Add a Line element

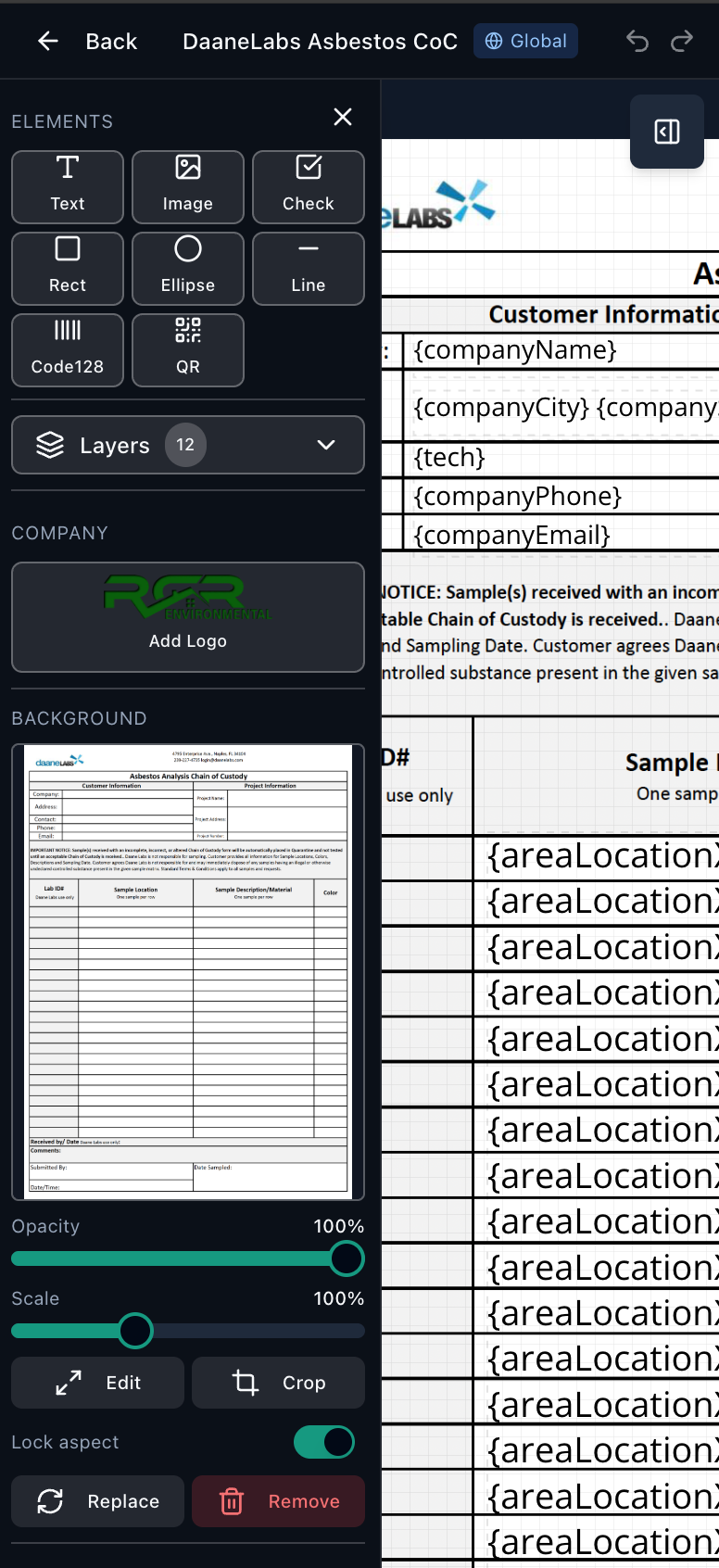click(x=309, y=269)
